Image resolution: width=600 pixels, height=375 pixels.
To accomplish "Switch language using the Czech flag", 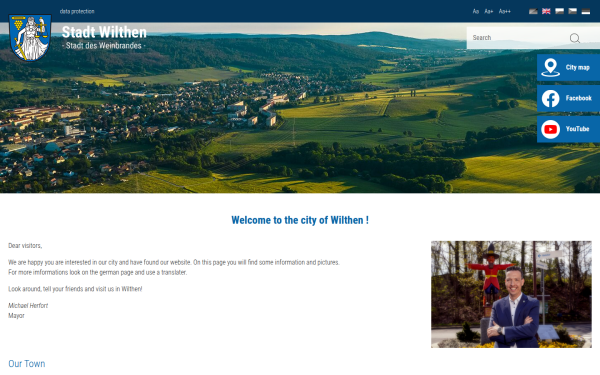I will point(572,11).
